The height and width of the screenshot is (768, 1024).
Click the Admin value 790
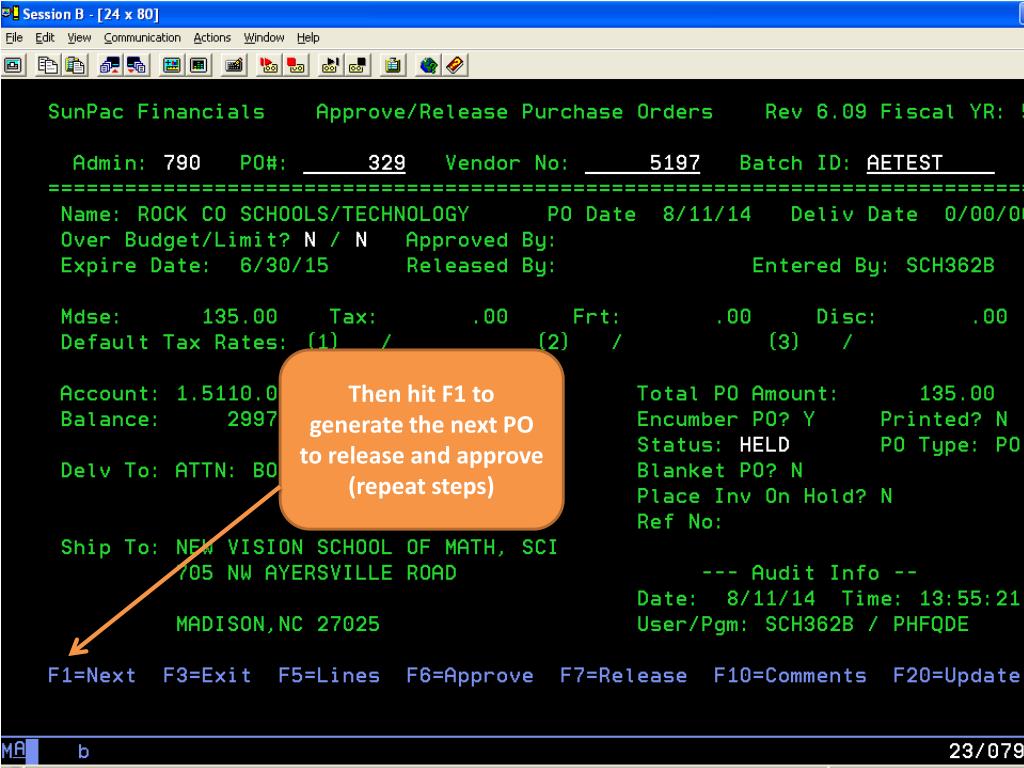coord(182,163)
